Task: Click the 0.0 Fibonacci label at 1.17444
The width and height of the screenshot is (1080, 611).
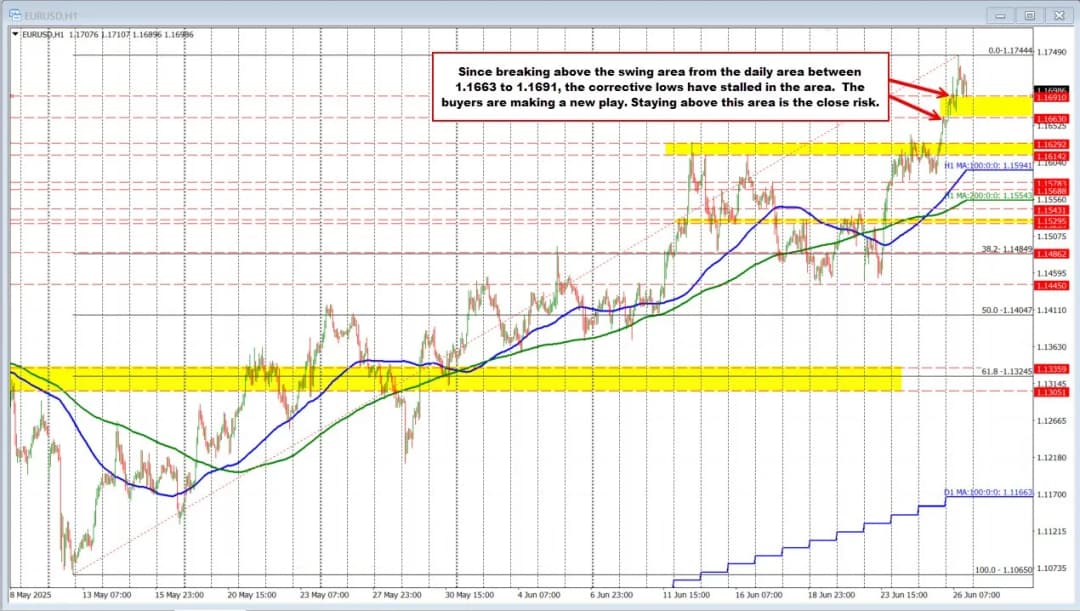Action: pyautogui.click(x=1008, y=50)
